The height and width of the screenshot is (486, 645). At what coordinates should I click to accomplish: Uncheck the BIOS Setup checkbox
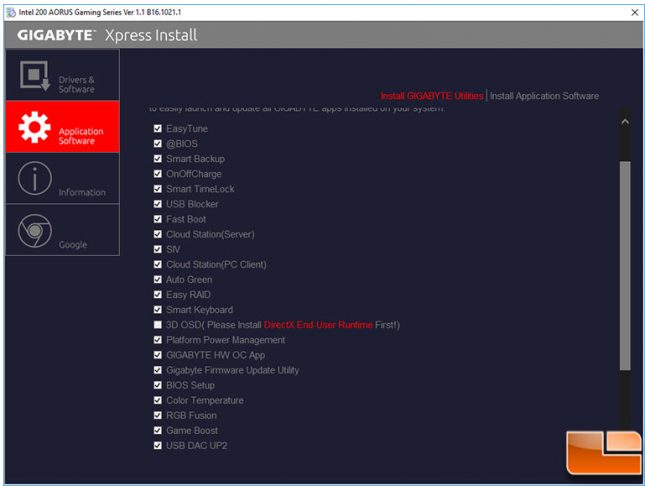158,385
